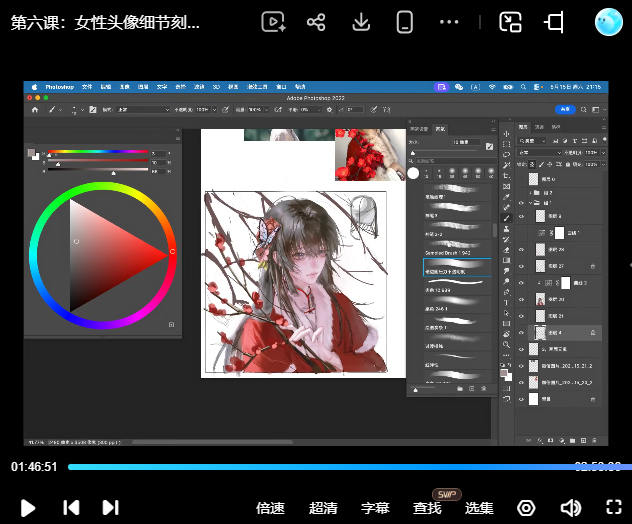This screenshot has width=632, height=524.
Task: Create new brush in Brushes panel
Action: 472,389
